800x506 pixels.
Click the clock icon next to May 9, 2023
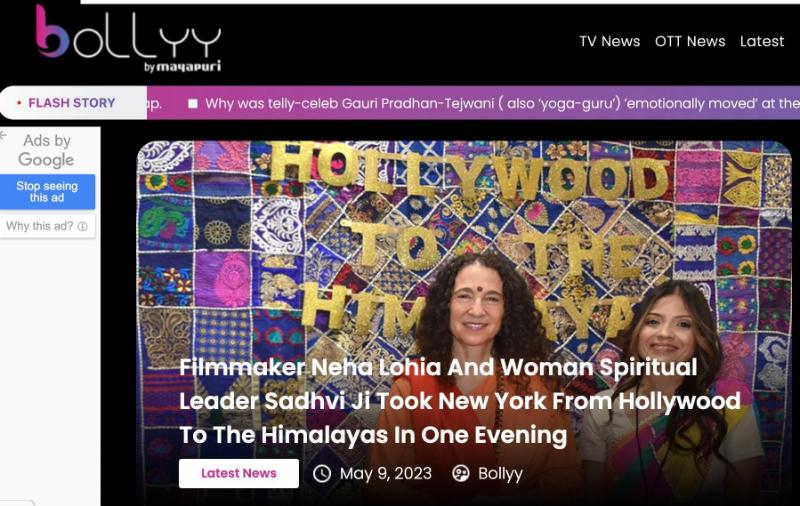(x=322, y=473)
